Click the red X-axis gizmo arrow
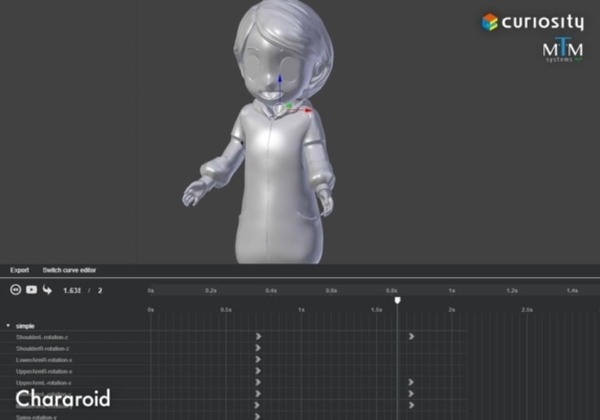The image size is (600, 420). tap(309, 110)
